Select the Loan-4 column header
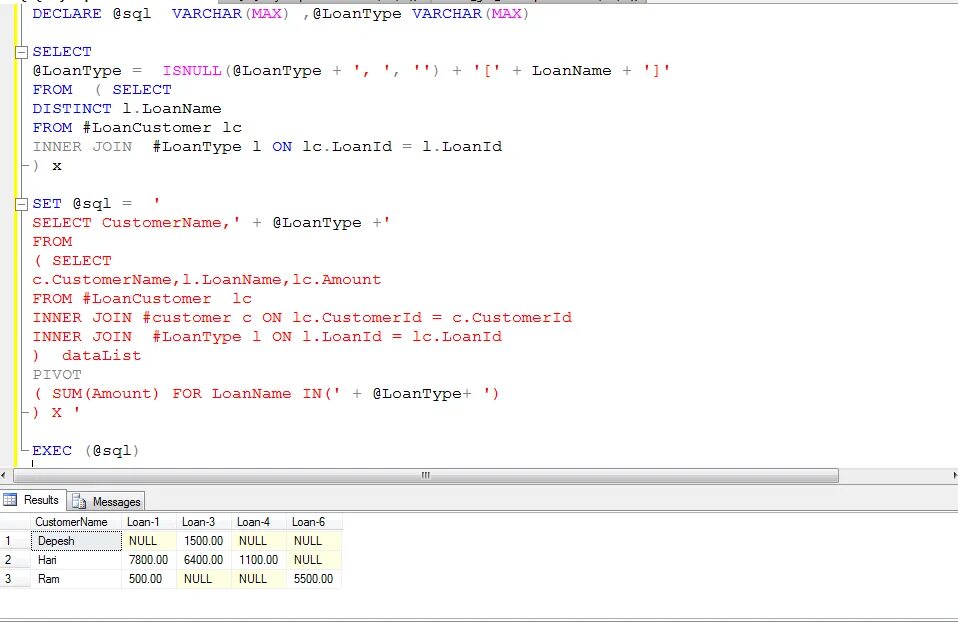The height and width of the screenshot is (622, 958). [x=259, y=522]
